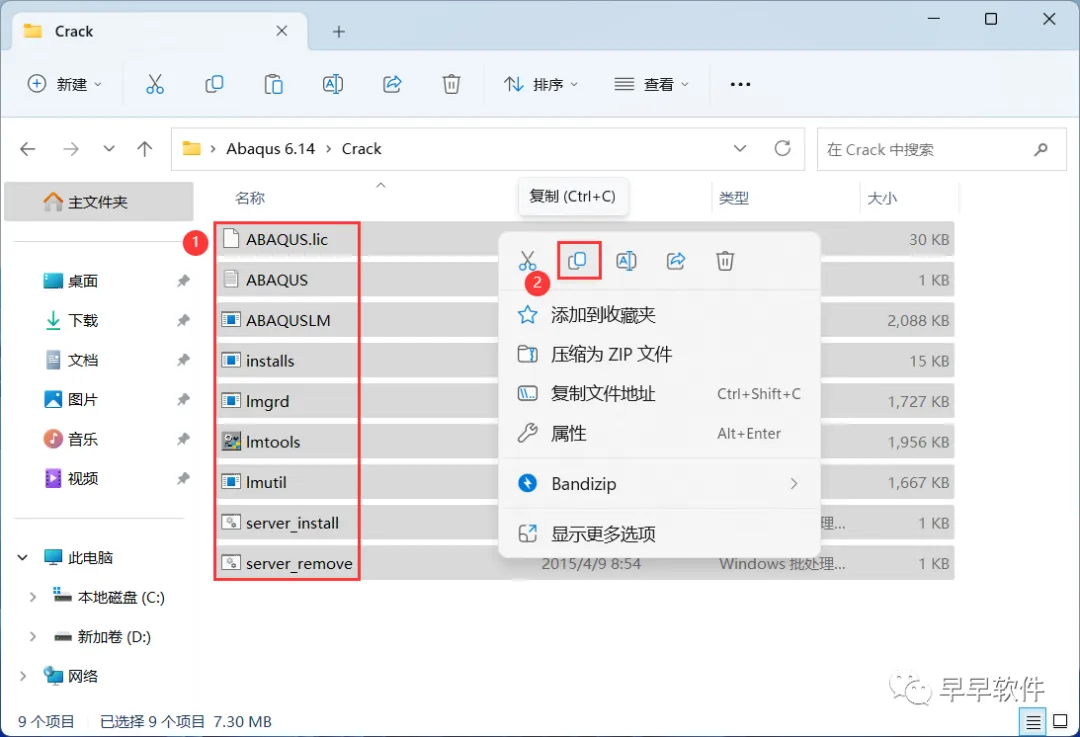Unpin Music (音乐) via its pin icon

point(183,439)
